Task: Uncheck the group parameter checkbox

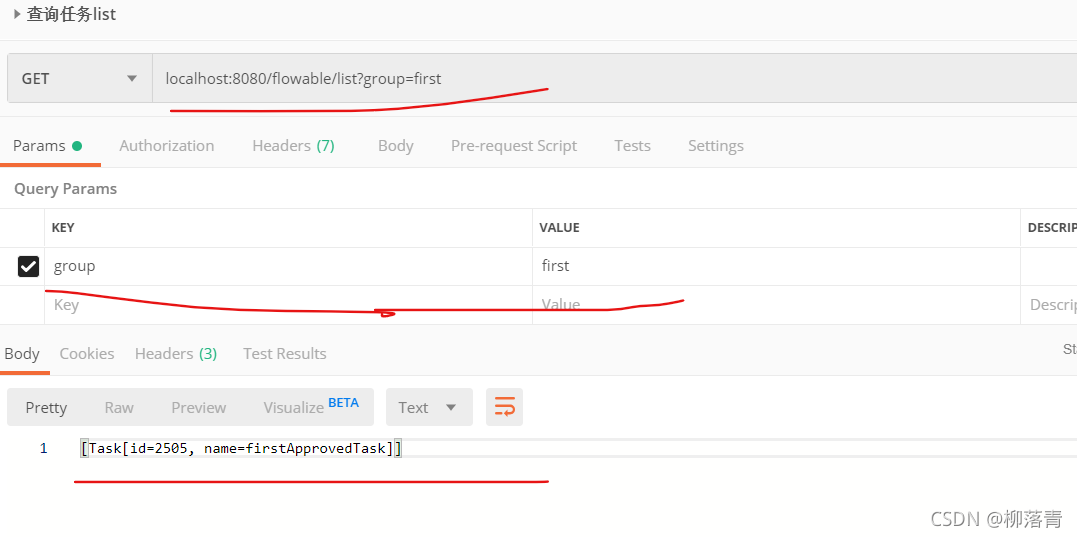Action: (x=28, y=266)
